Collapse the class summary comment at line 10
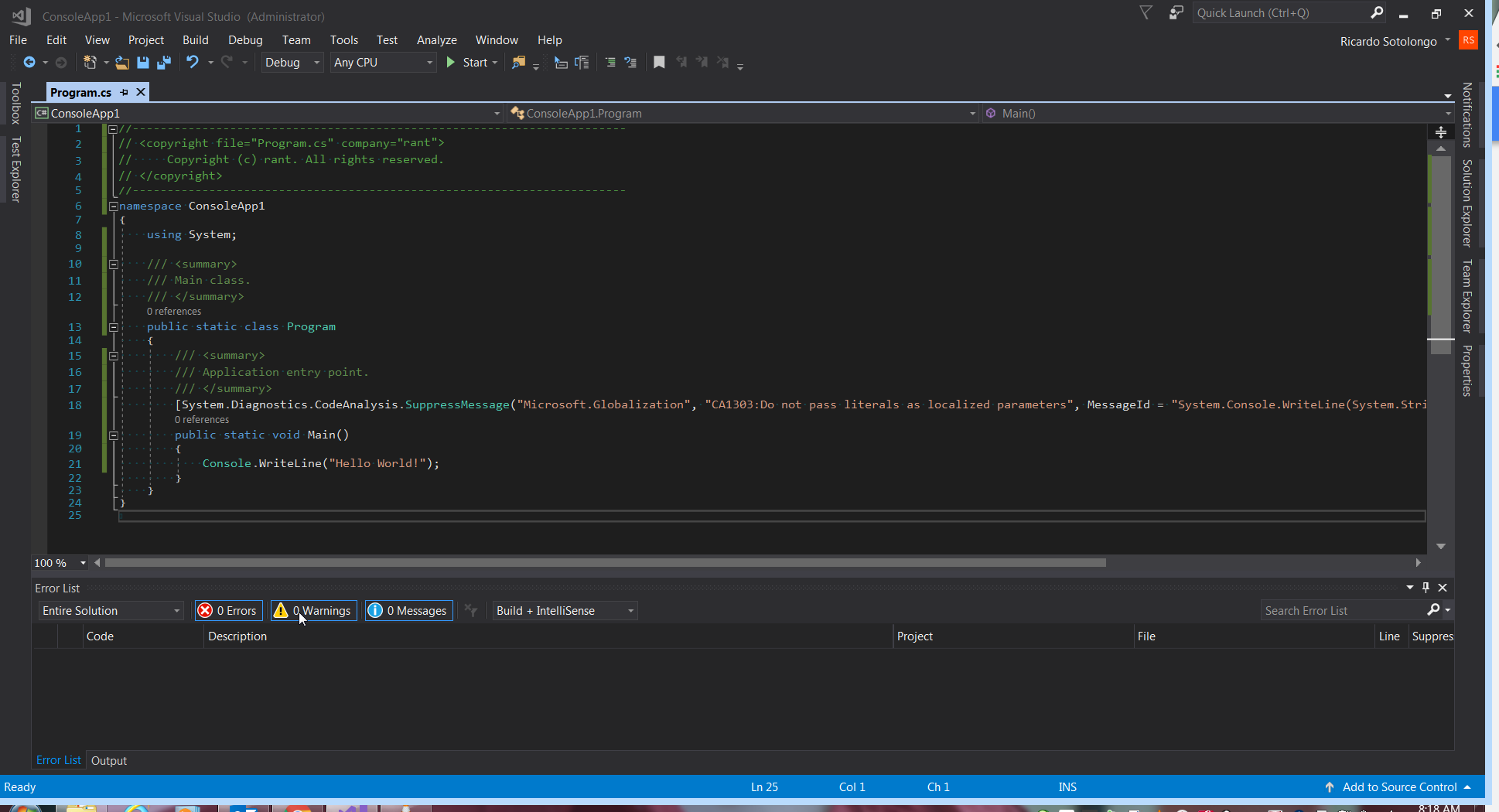Screen dimensions: 1499x812 click(x=113, y=264)
